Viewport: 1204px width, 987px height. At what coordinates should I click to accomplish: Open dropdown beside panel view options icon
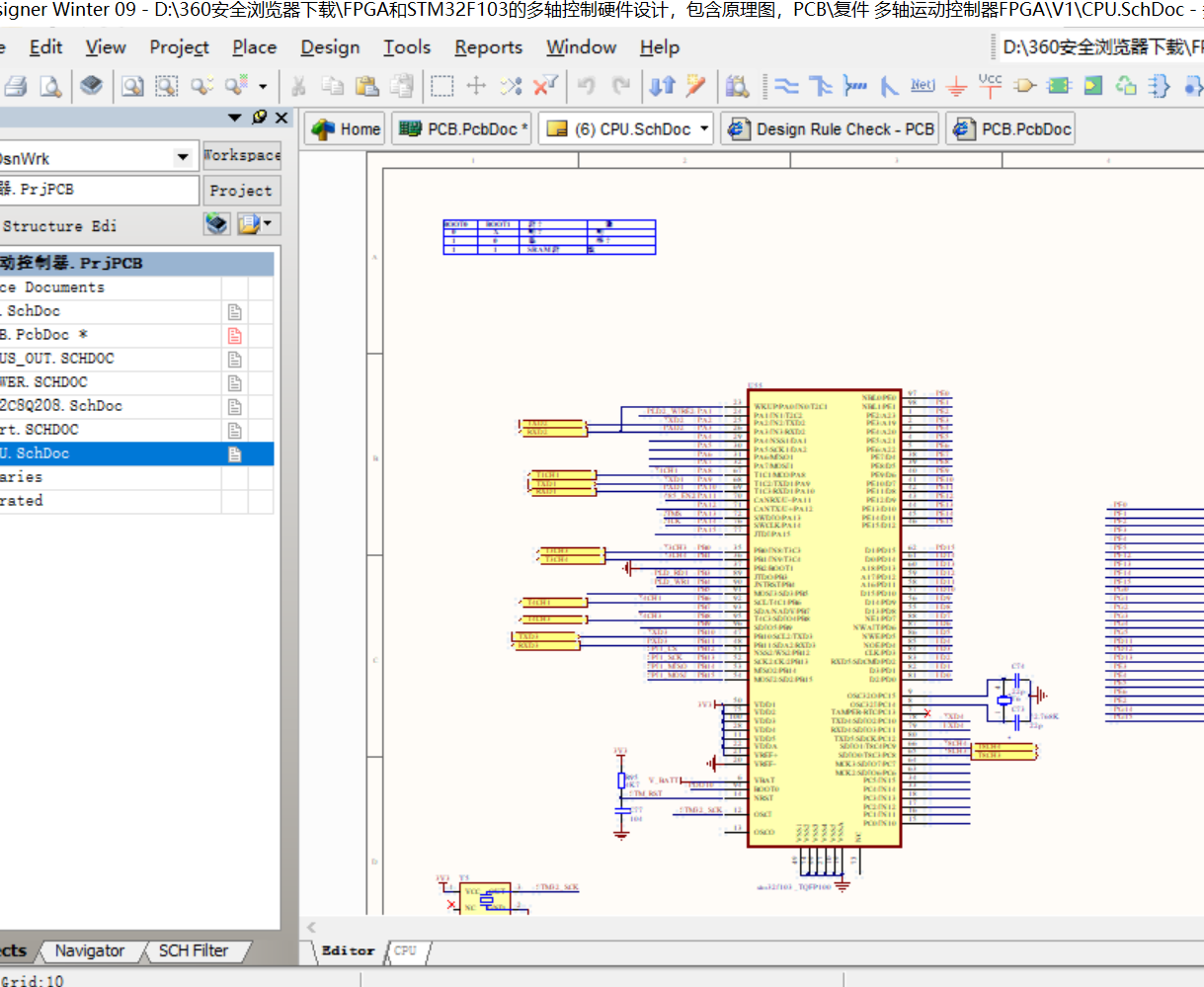(x=269, y=225)
